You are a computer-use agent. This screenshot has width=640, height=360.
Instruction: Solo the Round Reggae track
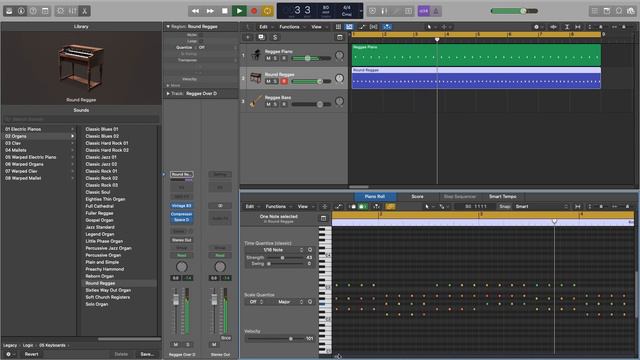click(276, 81)
